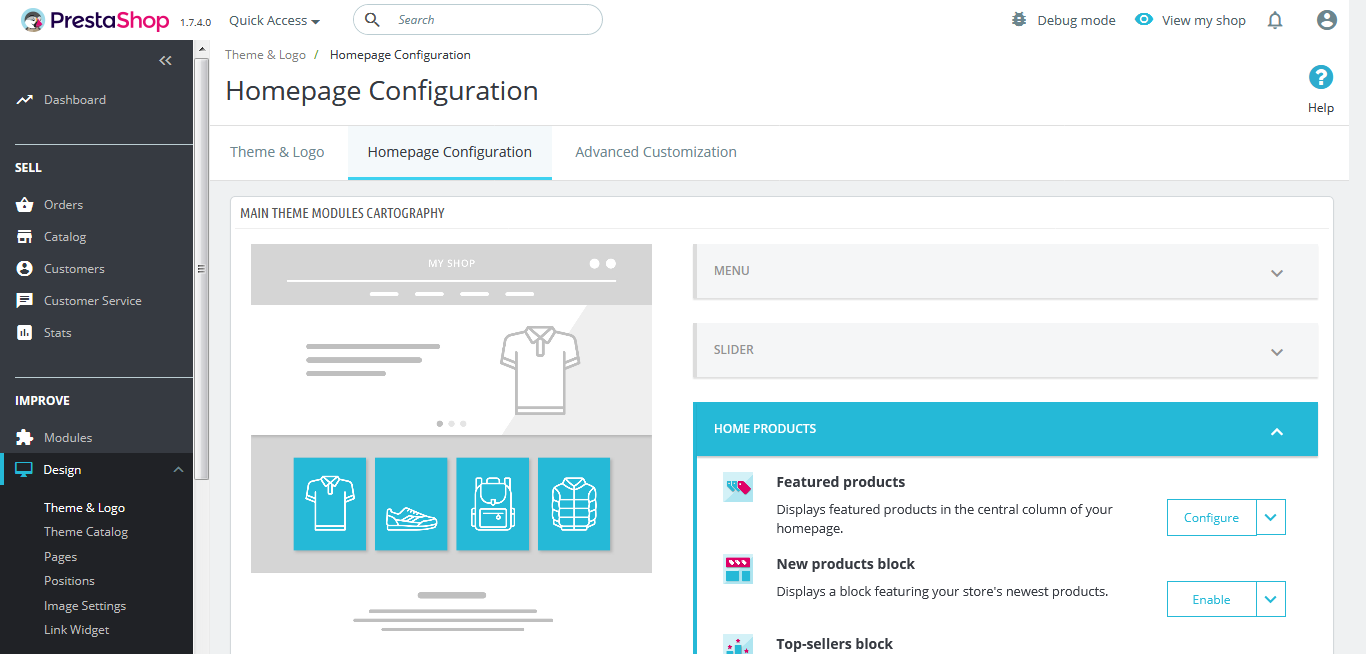Click the Help question mark icon
This screenshot has width=1366, height=654.
(1321, 77)
